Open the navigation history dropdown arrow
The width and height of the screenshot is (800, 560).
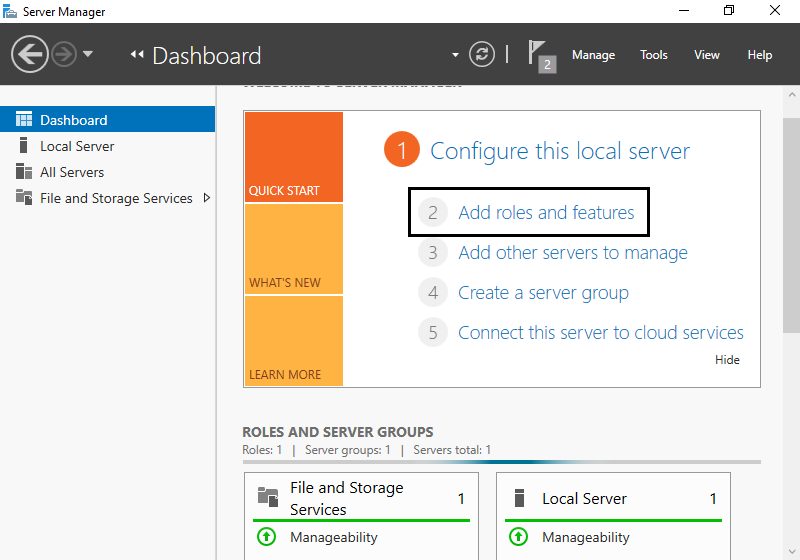point(88,54)
